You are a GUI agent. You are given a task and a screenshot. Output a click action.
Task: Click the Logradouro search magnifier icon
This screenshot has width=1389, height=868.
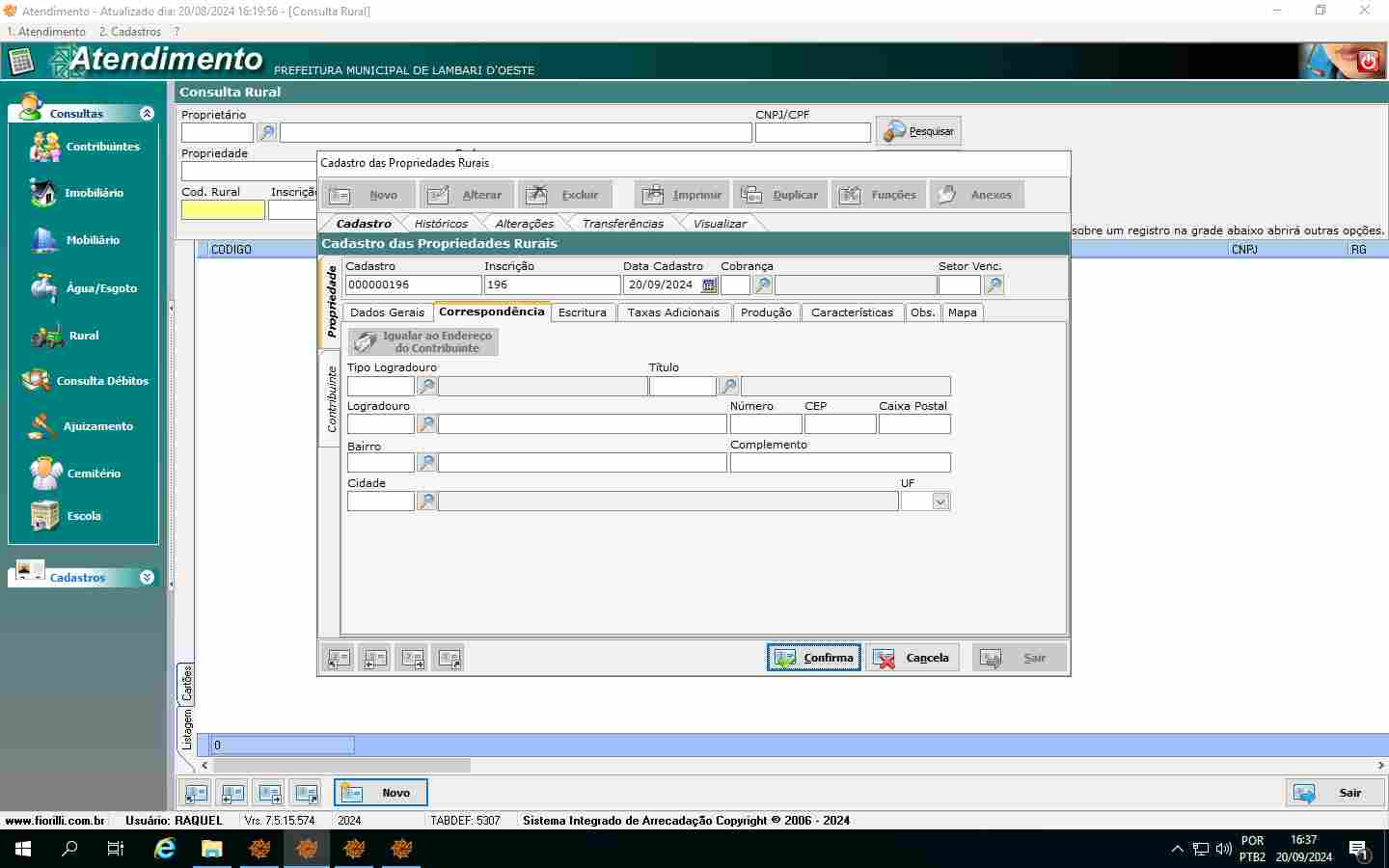click(426, 424)
